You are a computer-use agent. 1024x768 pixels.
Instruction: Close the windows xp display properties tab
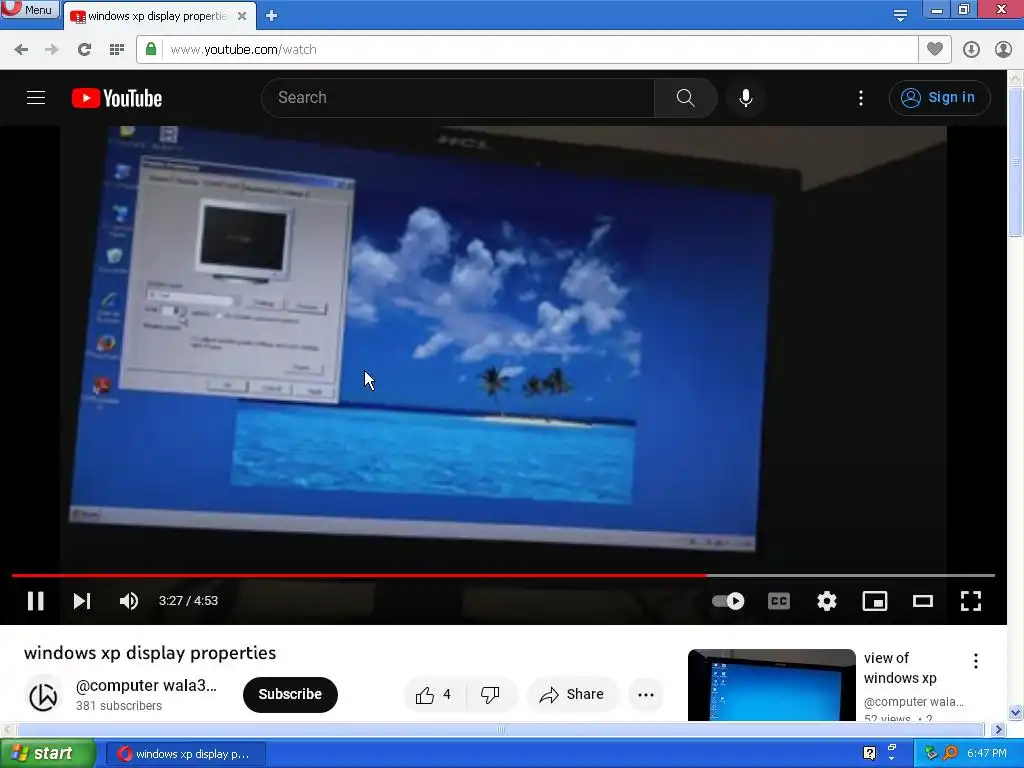pos(242,16)
